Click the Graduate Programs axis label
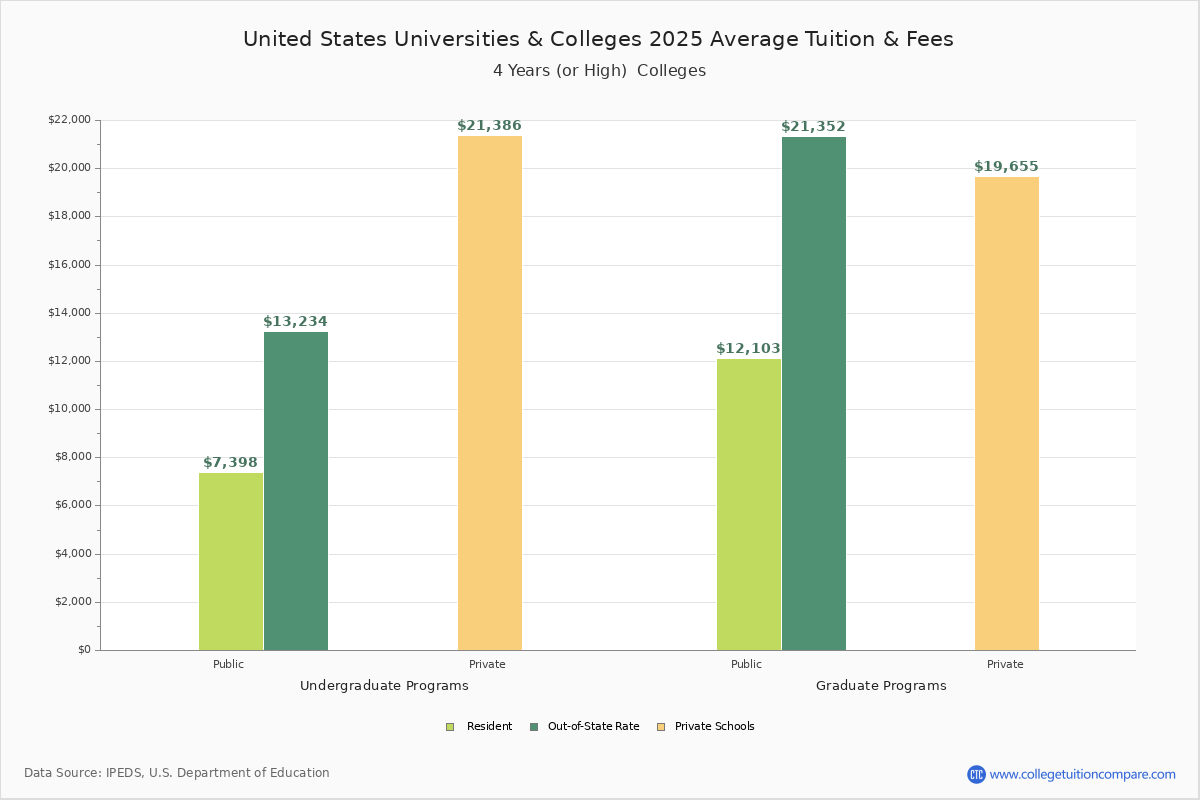 pyautogui.click(x=881, y=686)
